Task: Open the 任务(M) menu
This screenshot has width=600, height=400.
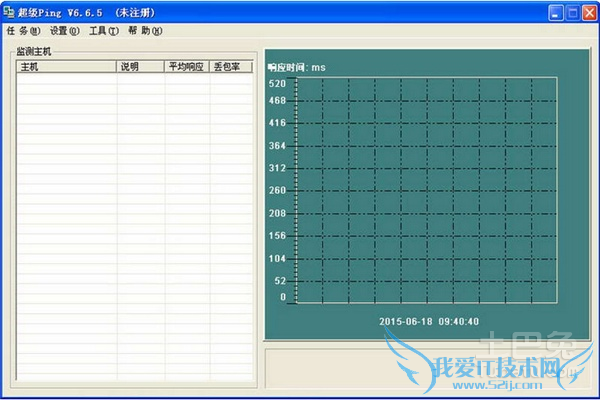Action: [23, 31]
